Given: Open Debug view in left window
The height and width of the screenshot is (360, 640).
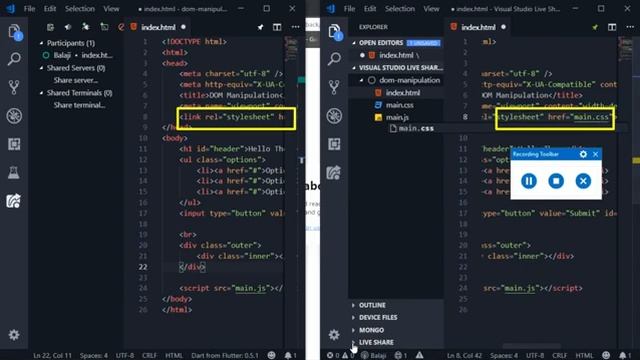Looking at the screenshot, I should 14,116.
